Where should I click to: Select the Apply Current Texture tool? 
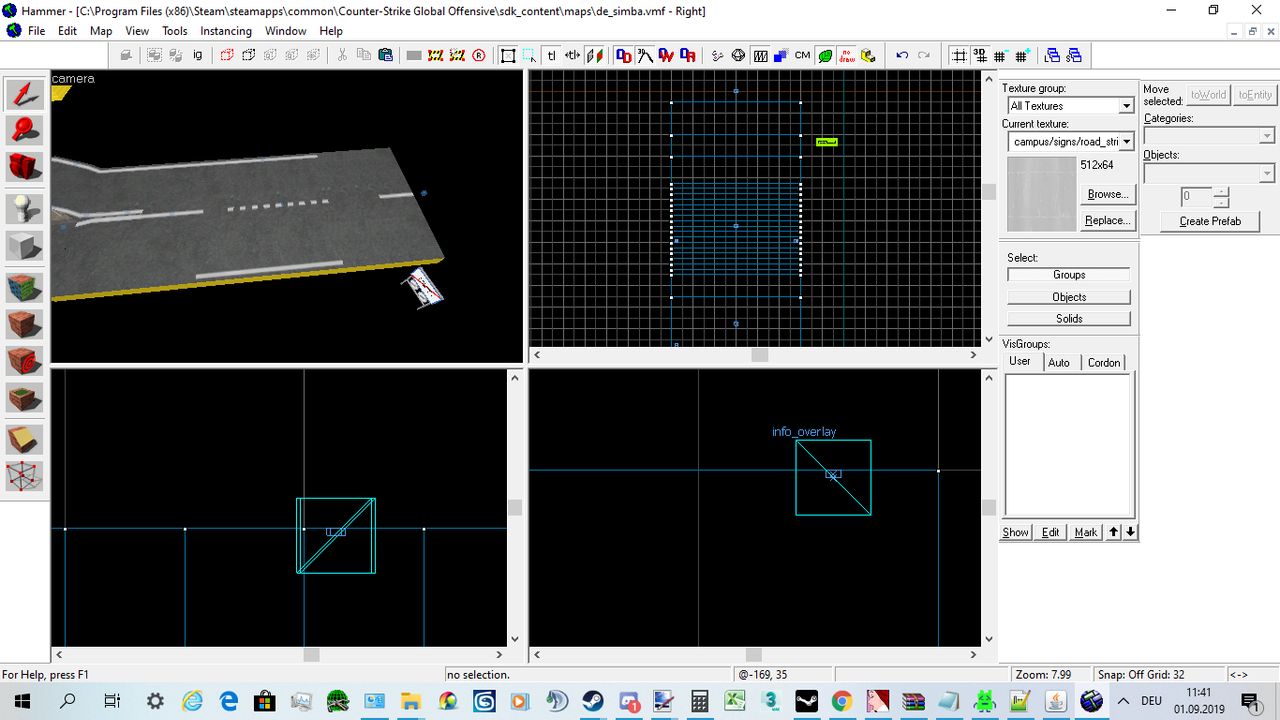pos(25,325)
